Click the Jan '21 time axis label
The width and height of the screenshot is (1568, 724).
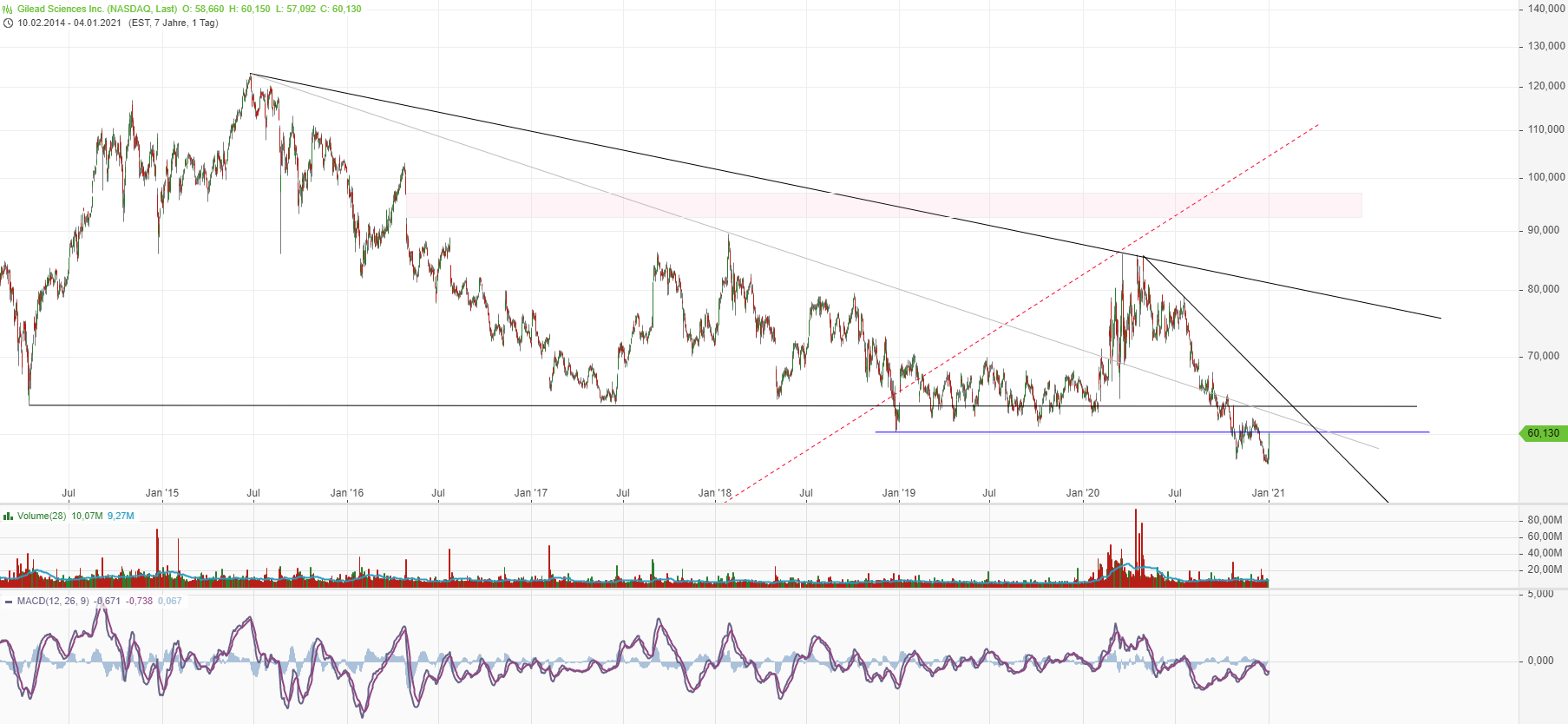pos(1268,493)
